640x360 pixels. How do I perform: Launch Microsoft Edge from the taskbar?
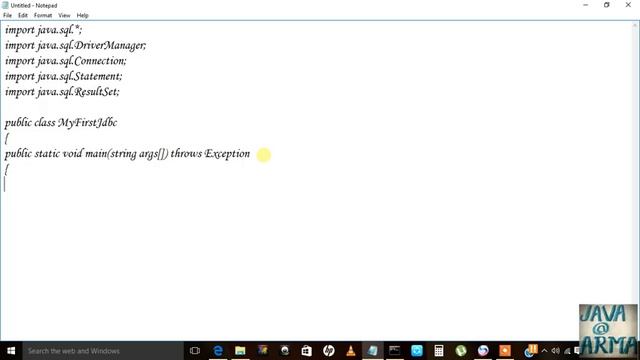click(x=218, y=351)
